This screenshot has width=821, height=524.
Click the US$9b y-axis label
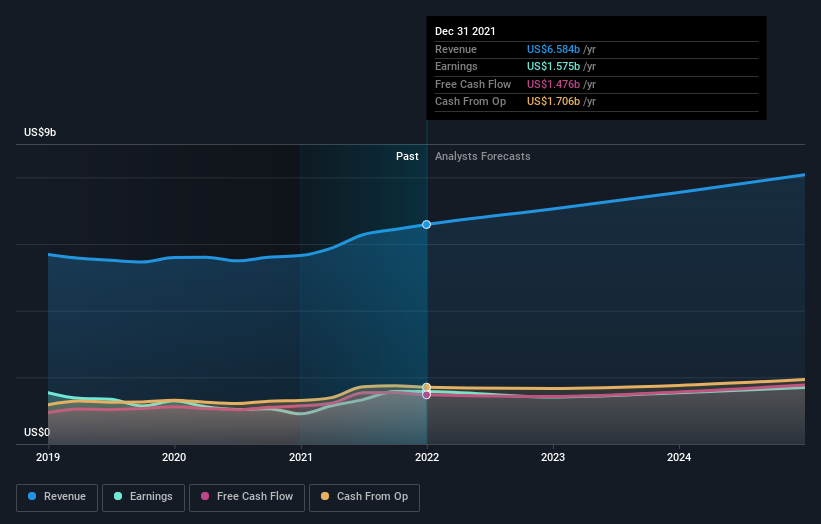[x=40, y=132]
